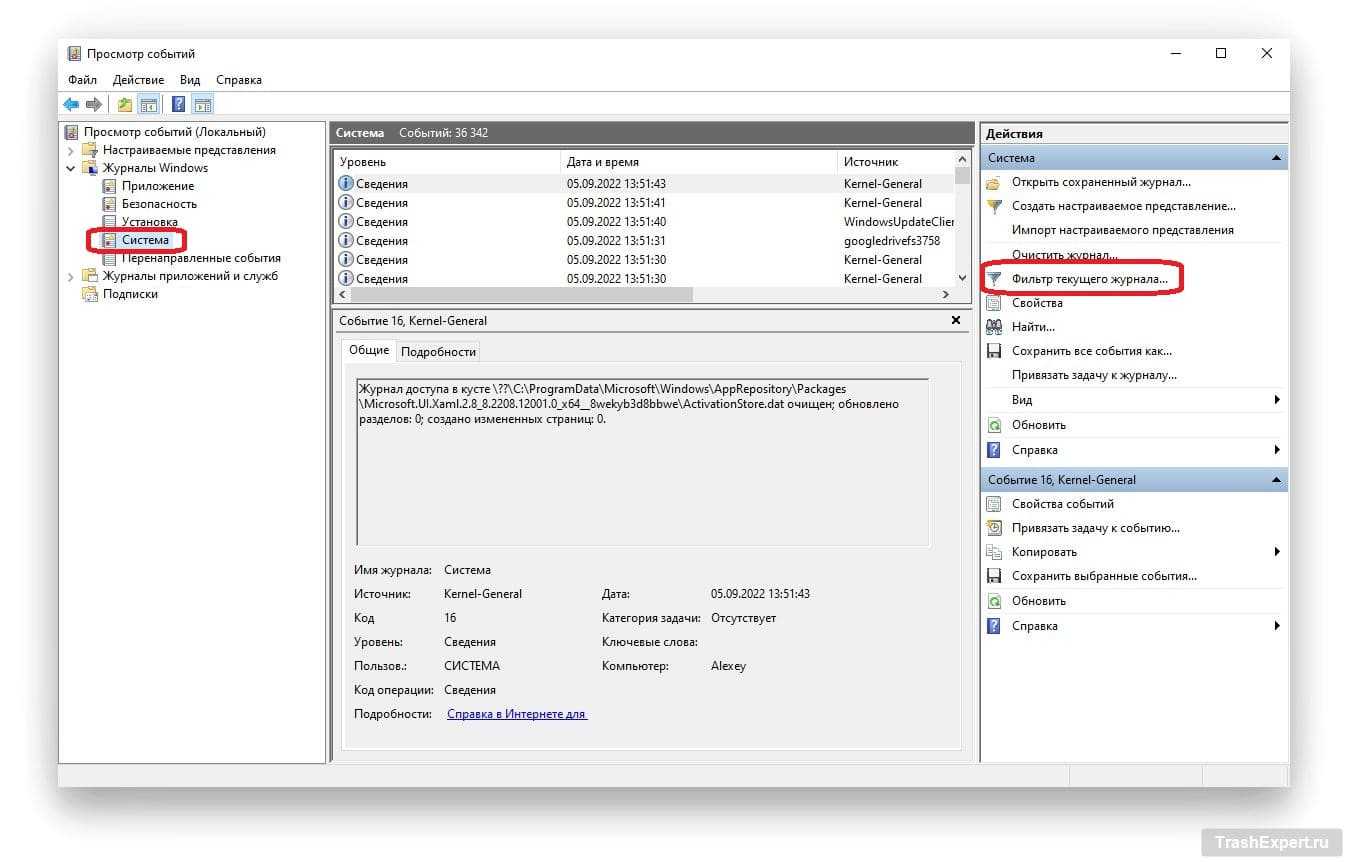Viewport: 1348px width, 862px height.
Task: Click the Копировать icon in the actions pane
Action: 994,552
